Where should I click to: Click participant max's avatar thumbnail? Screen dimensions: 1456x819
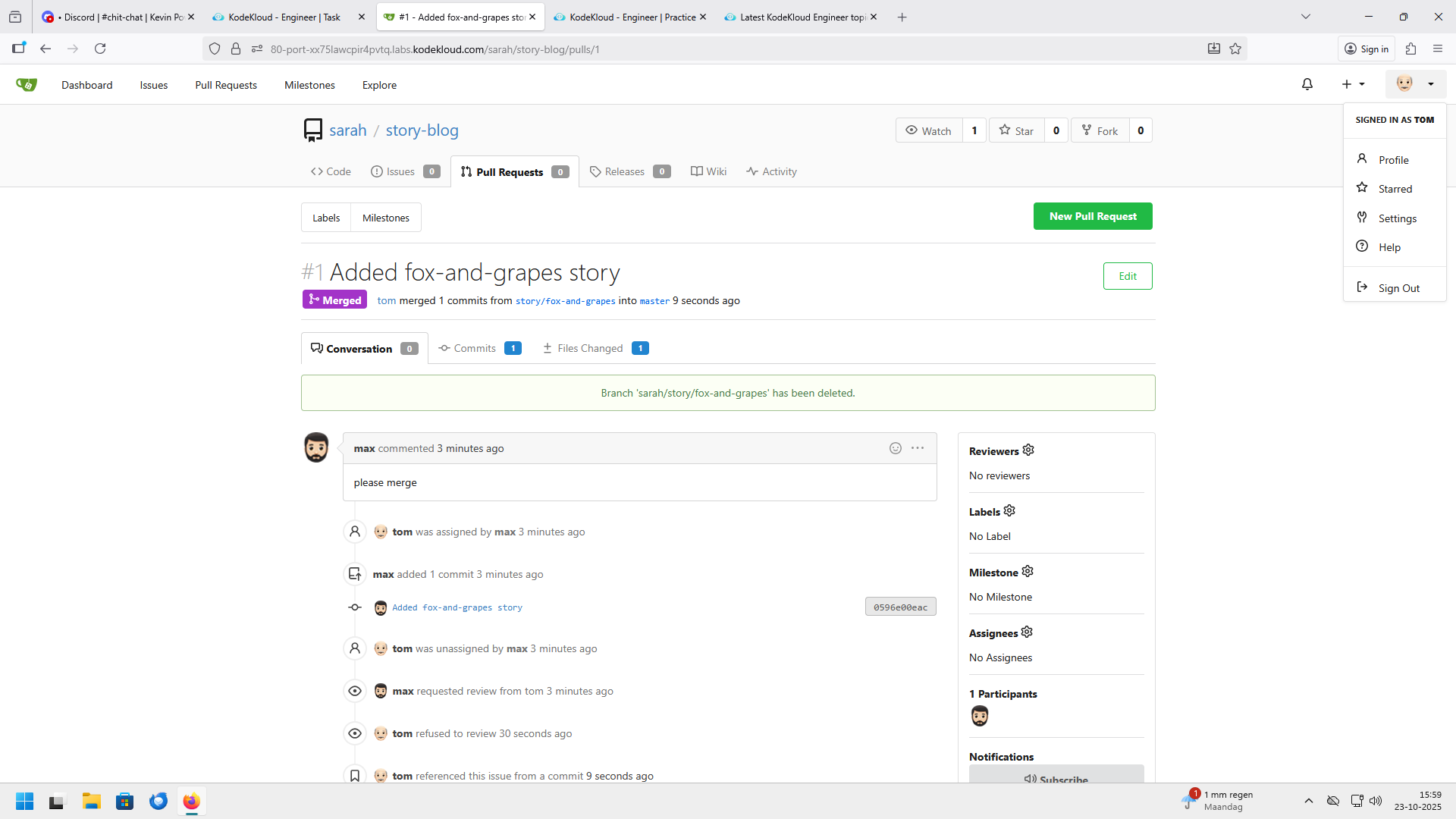point(979,716)
